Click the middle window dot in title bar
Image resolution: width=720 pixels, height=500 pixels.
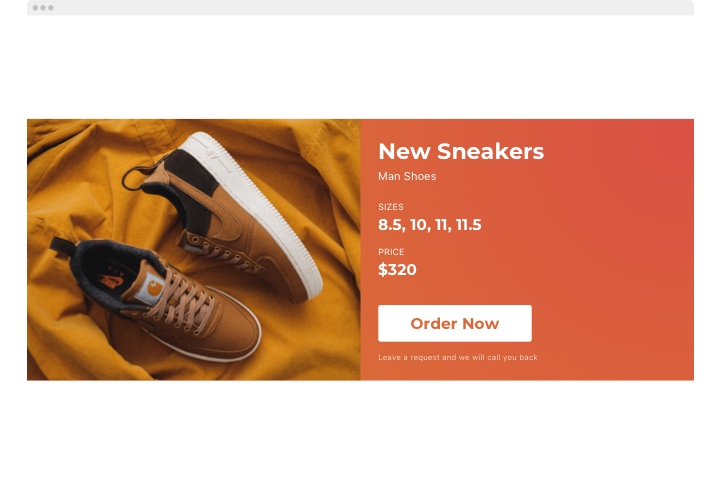point(43,8)
